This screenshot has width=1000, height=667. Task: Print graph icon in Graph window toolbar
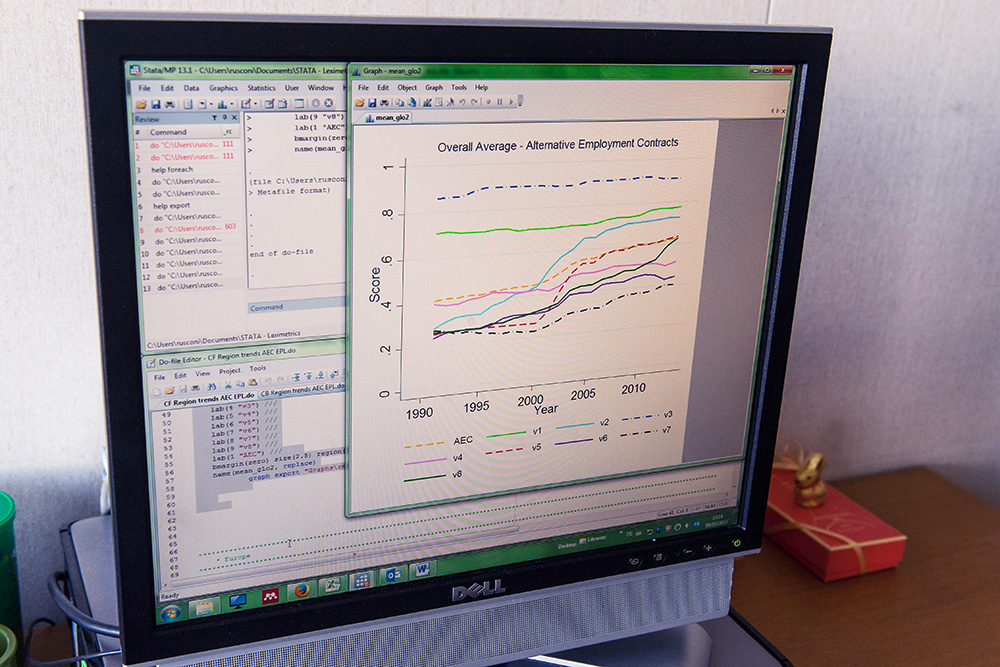coord(384,103)
